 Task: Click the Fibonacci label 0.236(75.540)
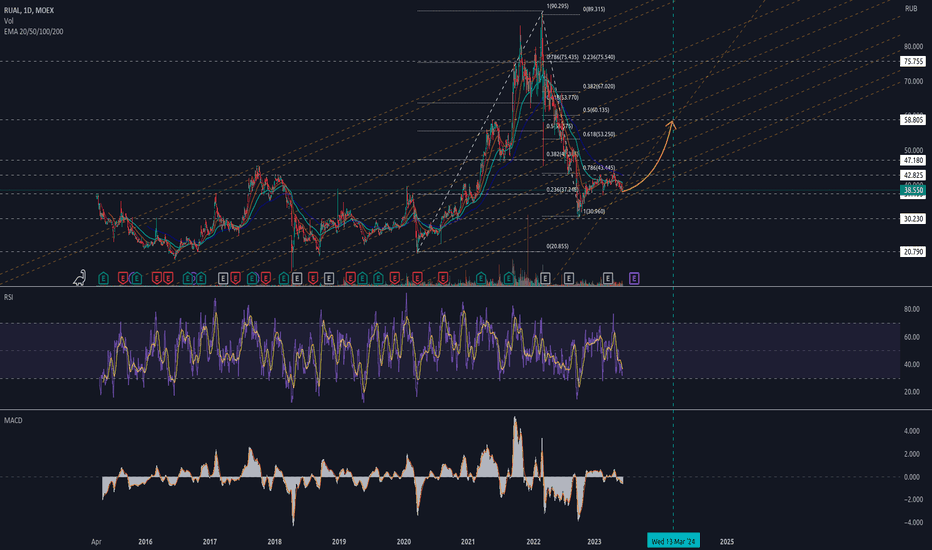click(x=599, y=57)
